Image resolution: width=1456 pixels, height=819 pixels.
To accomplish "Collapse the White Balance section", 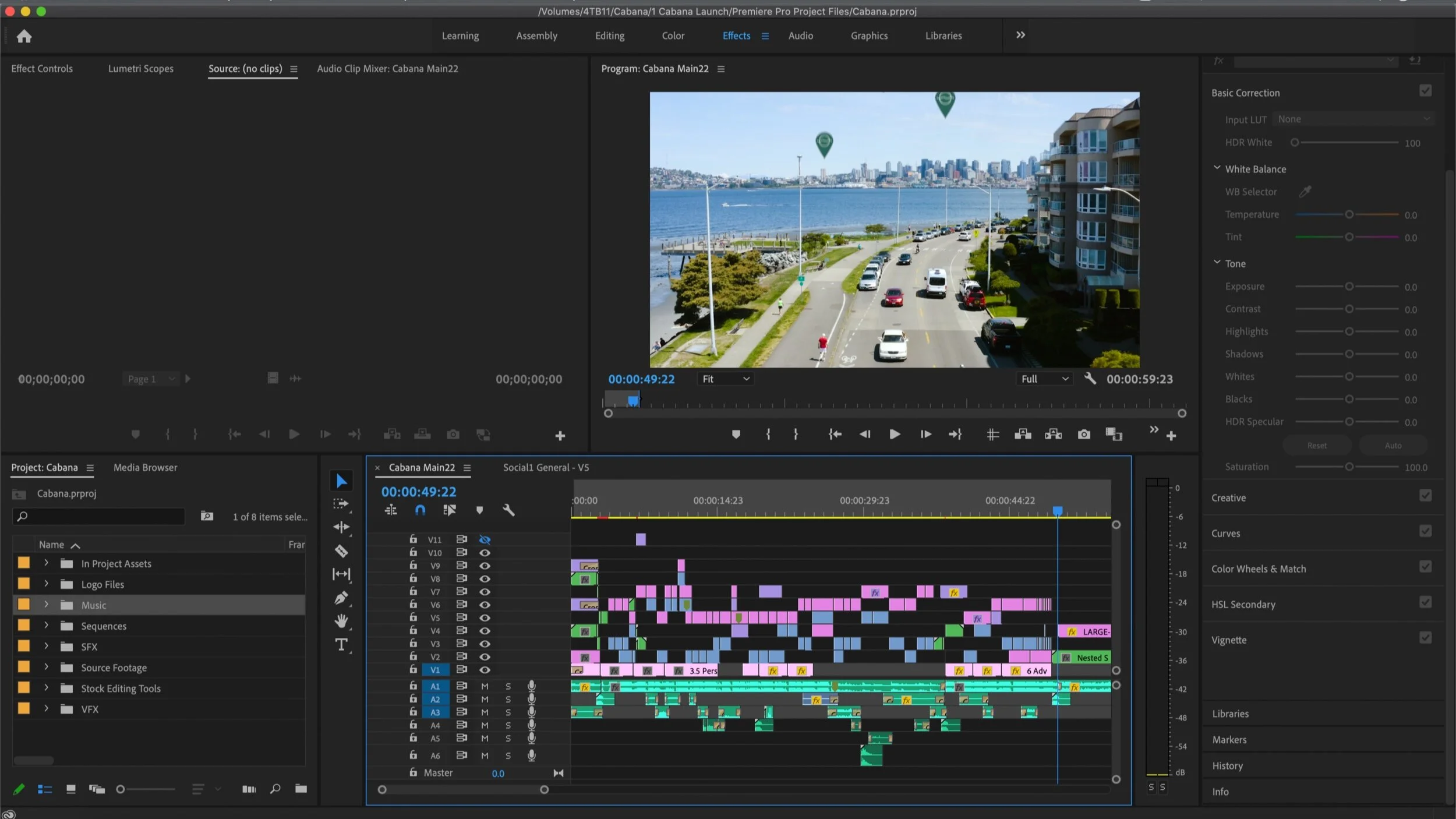I will point(1217,168).
